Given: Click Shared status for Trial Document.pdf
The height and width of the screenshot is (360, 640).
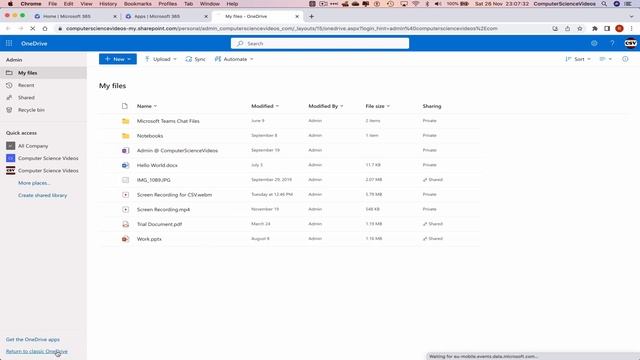Looking at the screenshot, I should pos(433,224).
